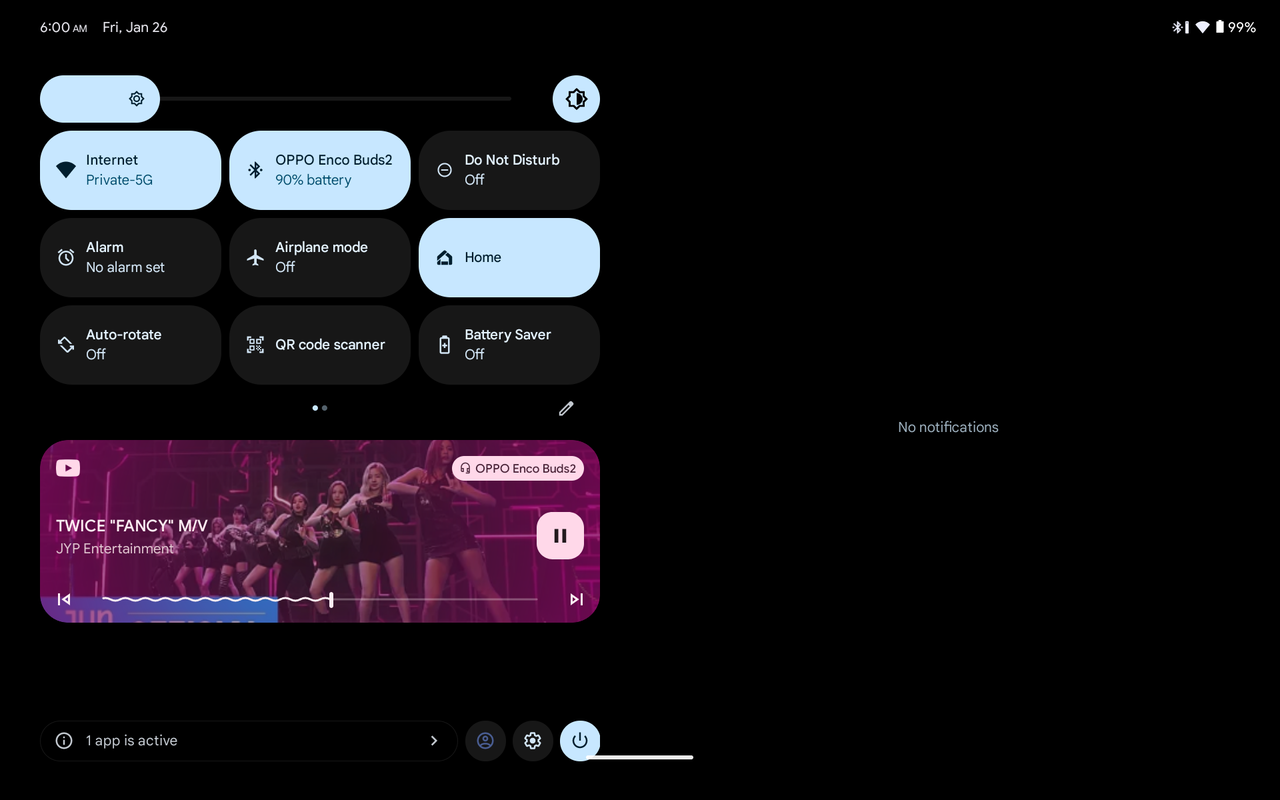Image resolution: width=1280 pixels, height=800 pixels.
Task: Tap the auto-brightness icon
Action: pyautogui.click(x=576, y=99)
